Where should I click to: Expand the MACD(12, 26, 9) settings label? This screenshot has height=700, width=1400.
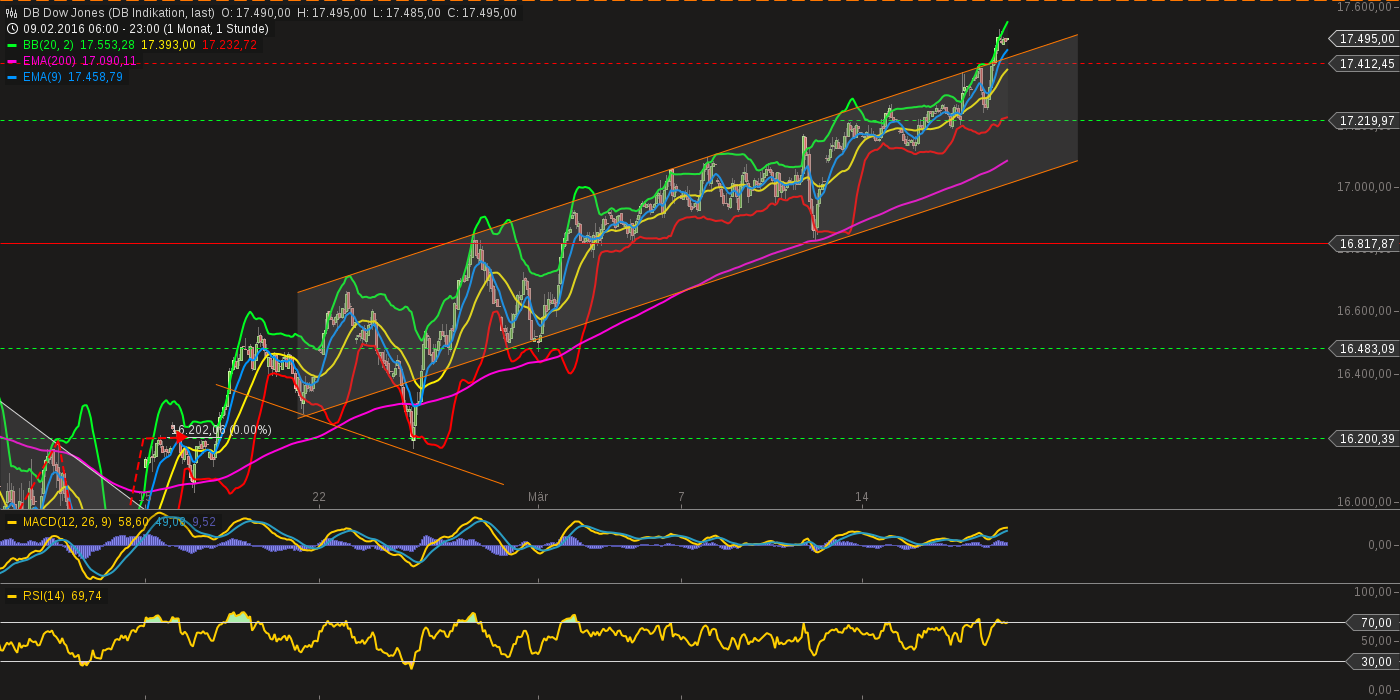67,521
